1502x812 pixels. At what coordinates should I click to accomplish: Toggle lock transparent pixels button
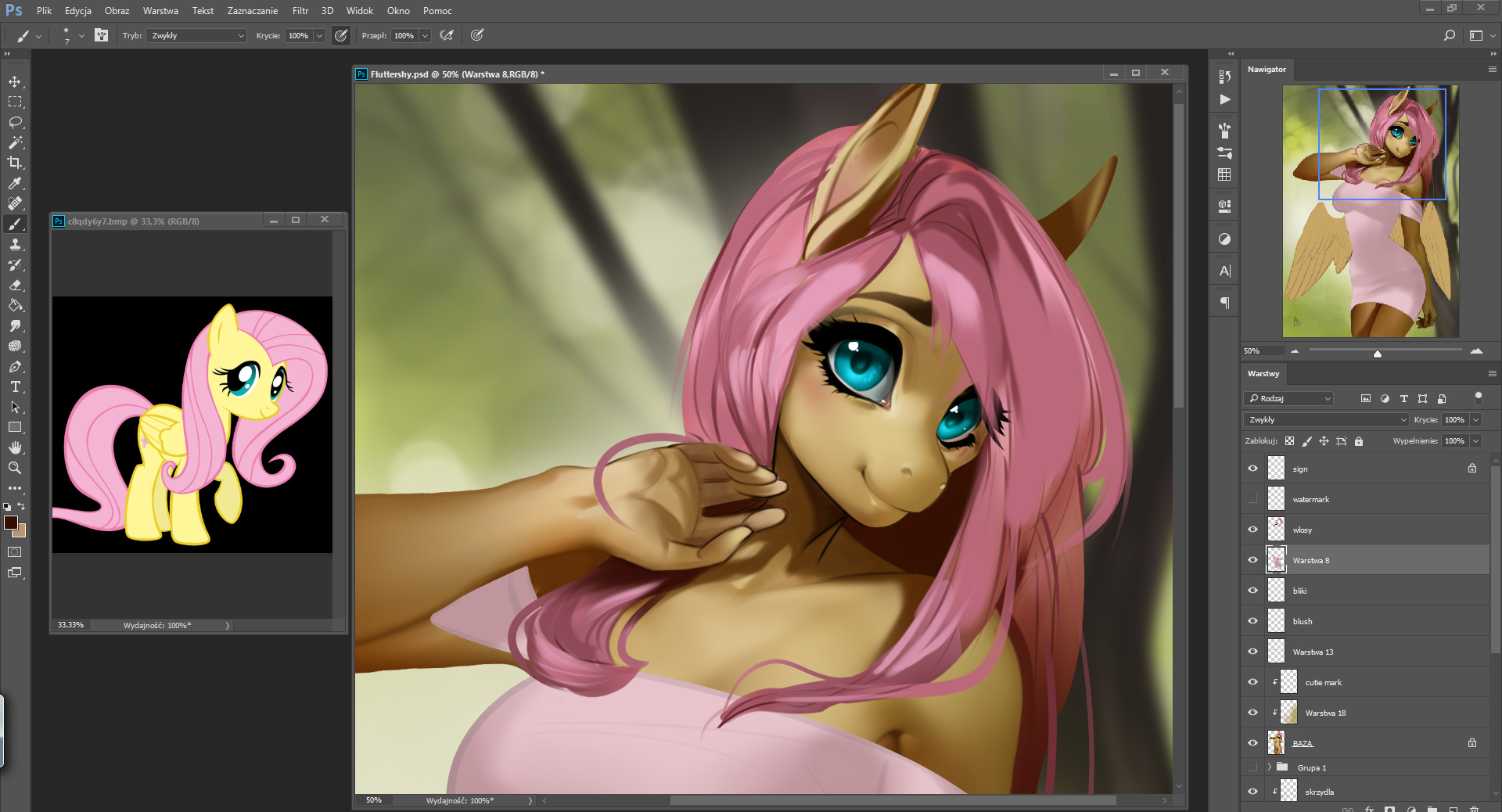(1289, 441)
